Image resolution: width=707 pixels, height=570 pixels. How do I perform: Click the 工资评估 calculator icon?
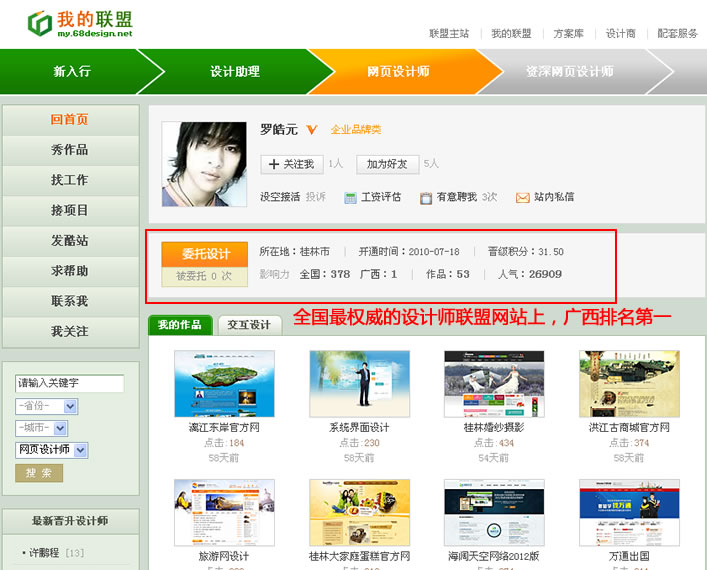coord(350,198)
